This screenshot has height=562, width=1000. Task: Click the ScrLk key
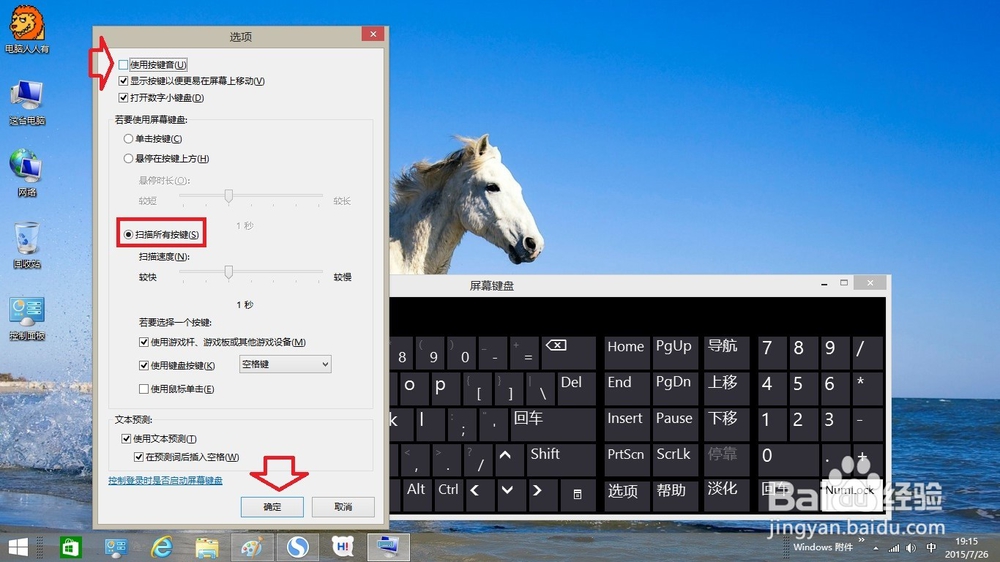coord(675,461)
